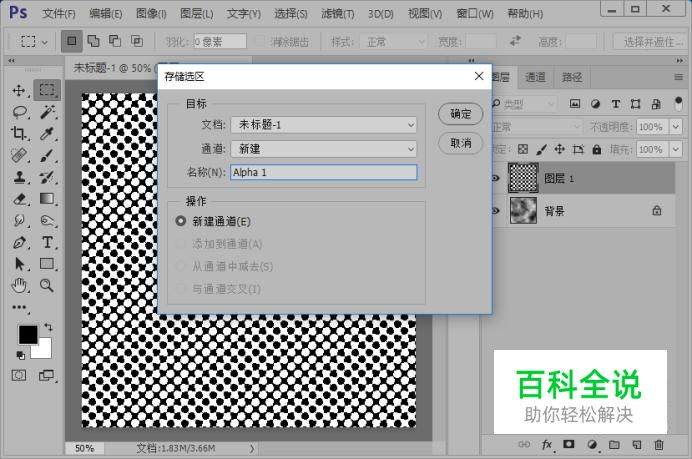Select the Crop tool
The image size is (692, 459).
(19, 133)
